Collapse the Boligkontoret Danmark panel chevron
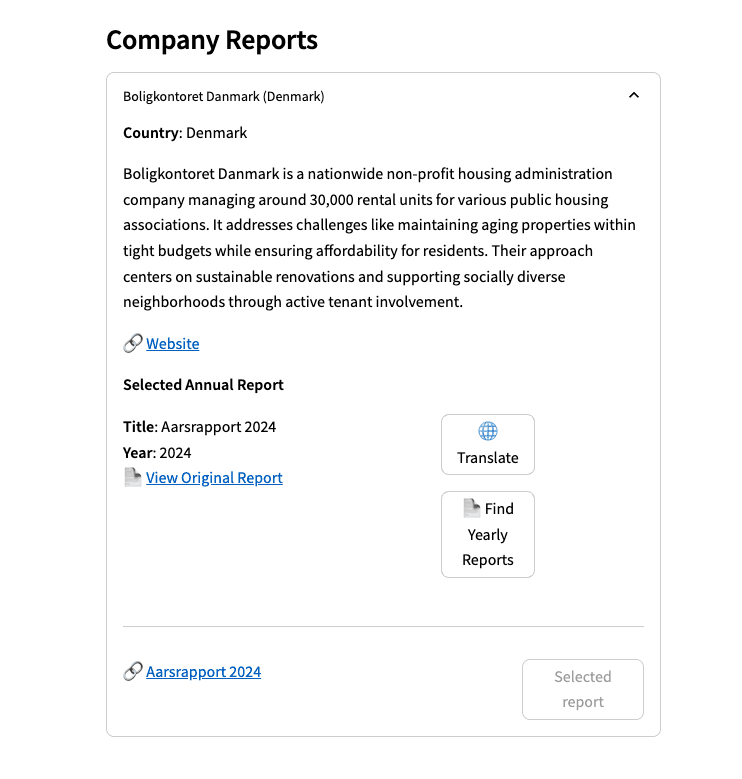 pyautogui.click(x=633, y=95)
